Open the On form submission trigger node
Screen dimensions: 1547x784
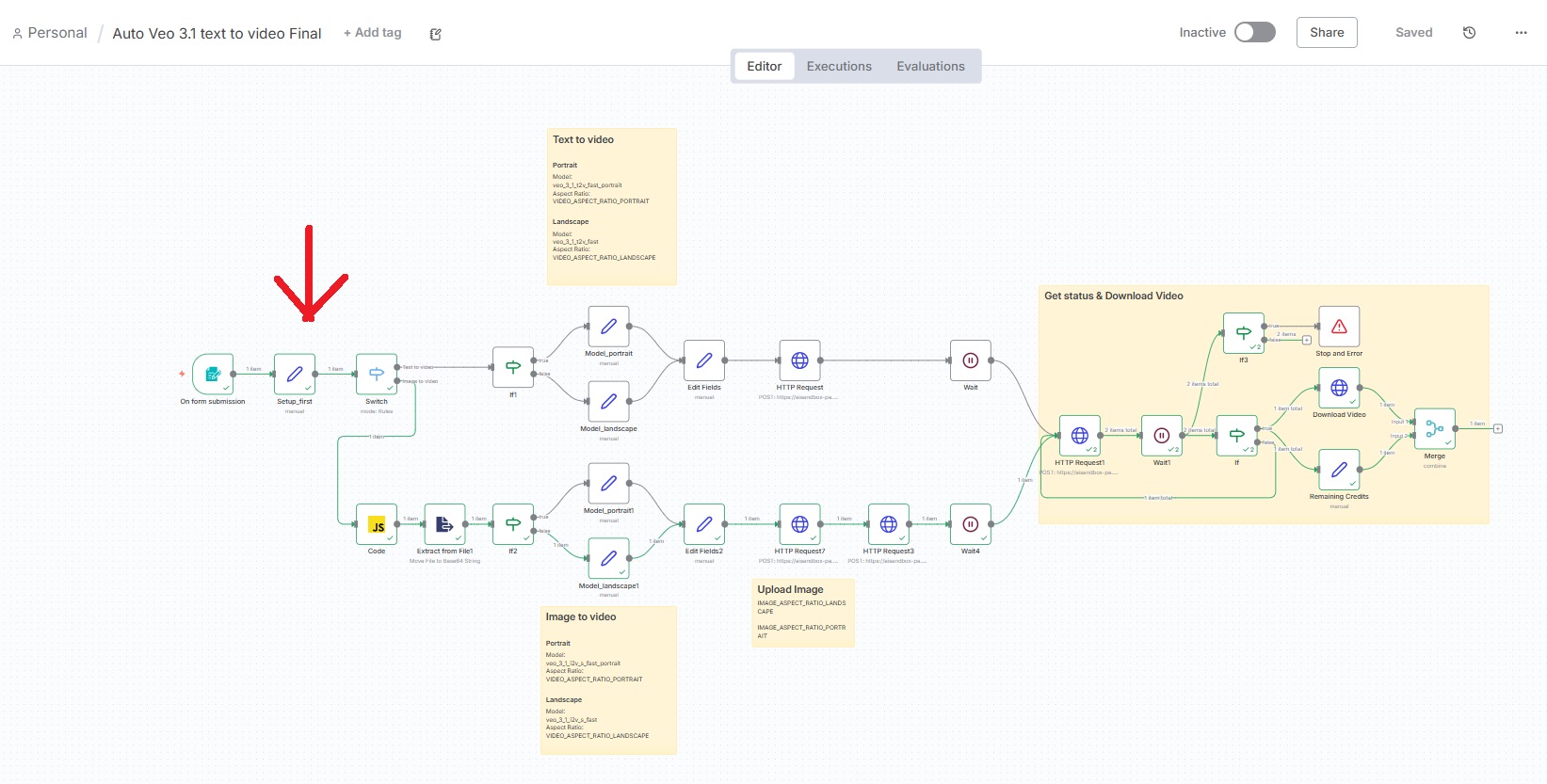(213, 374)
